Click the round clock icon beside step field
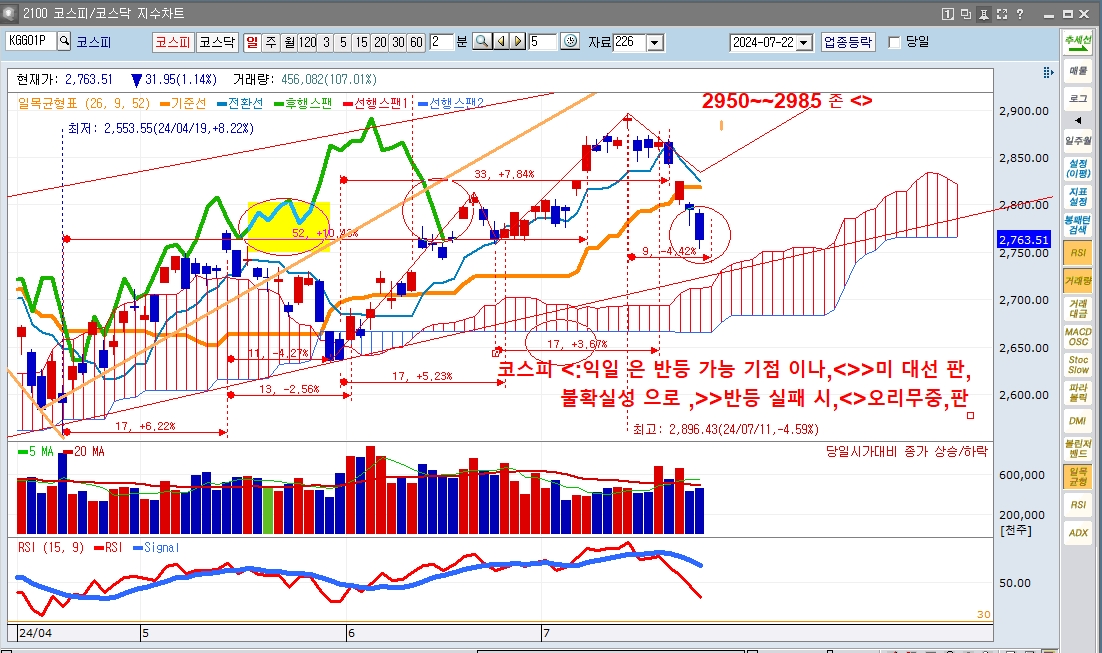1102x653 pixels. (570, 41)
